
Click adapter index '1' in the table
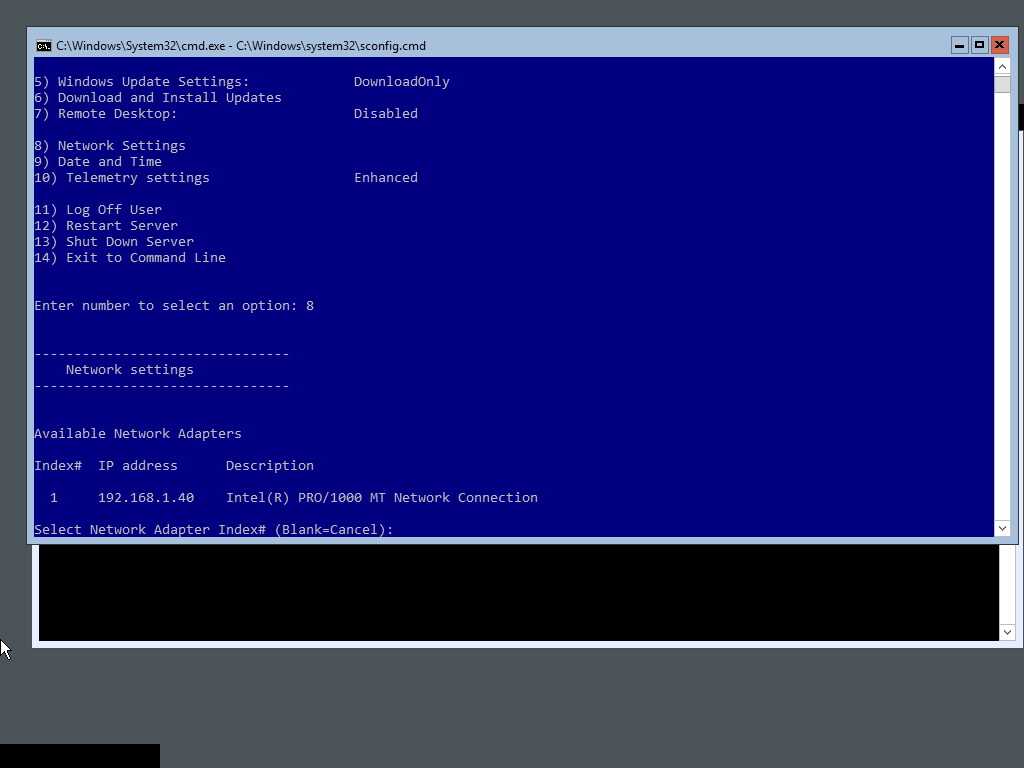[54, 498]
